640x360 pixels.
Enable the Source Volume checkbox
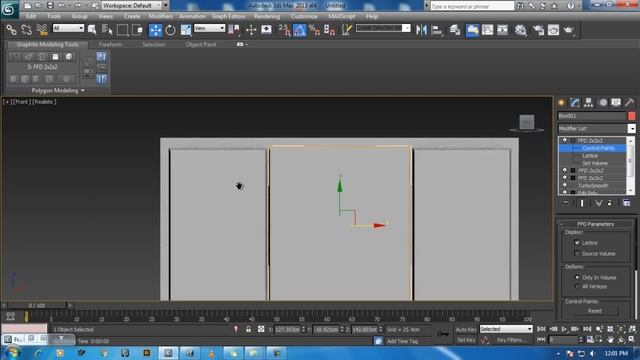click(x=577, y=253)
